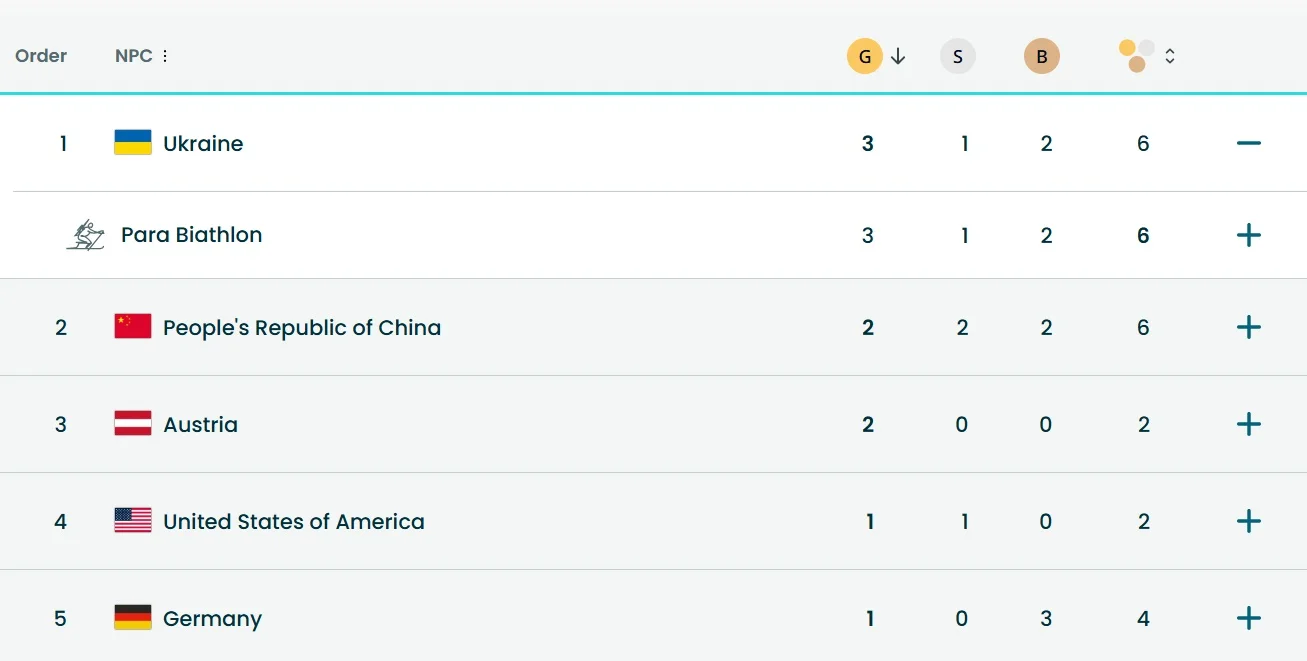Screen dimensions: 1307x661
Task: Click the United States flag icon
Action: [x=133, y=521]
